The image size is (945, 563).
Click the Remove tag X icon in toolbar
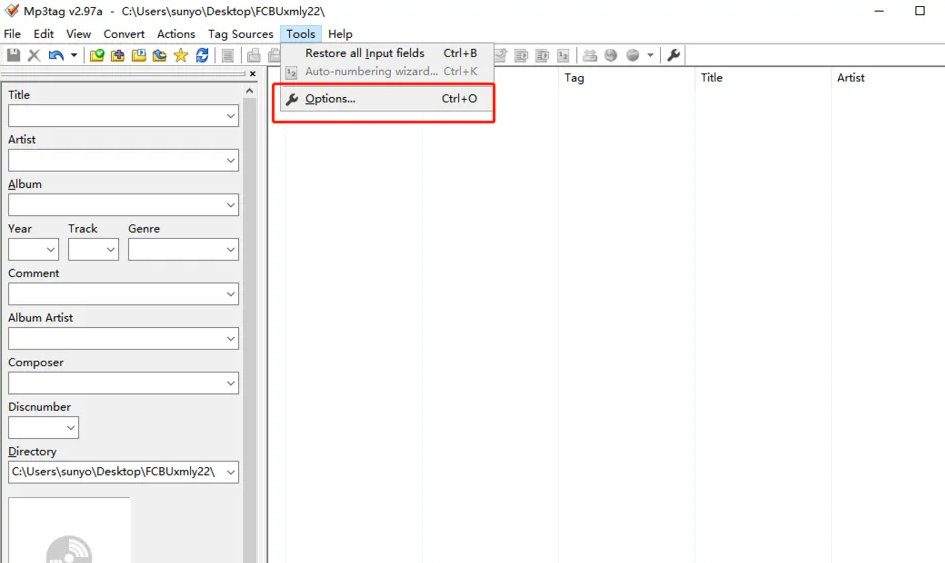34,55
